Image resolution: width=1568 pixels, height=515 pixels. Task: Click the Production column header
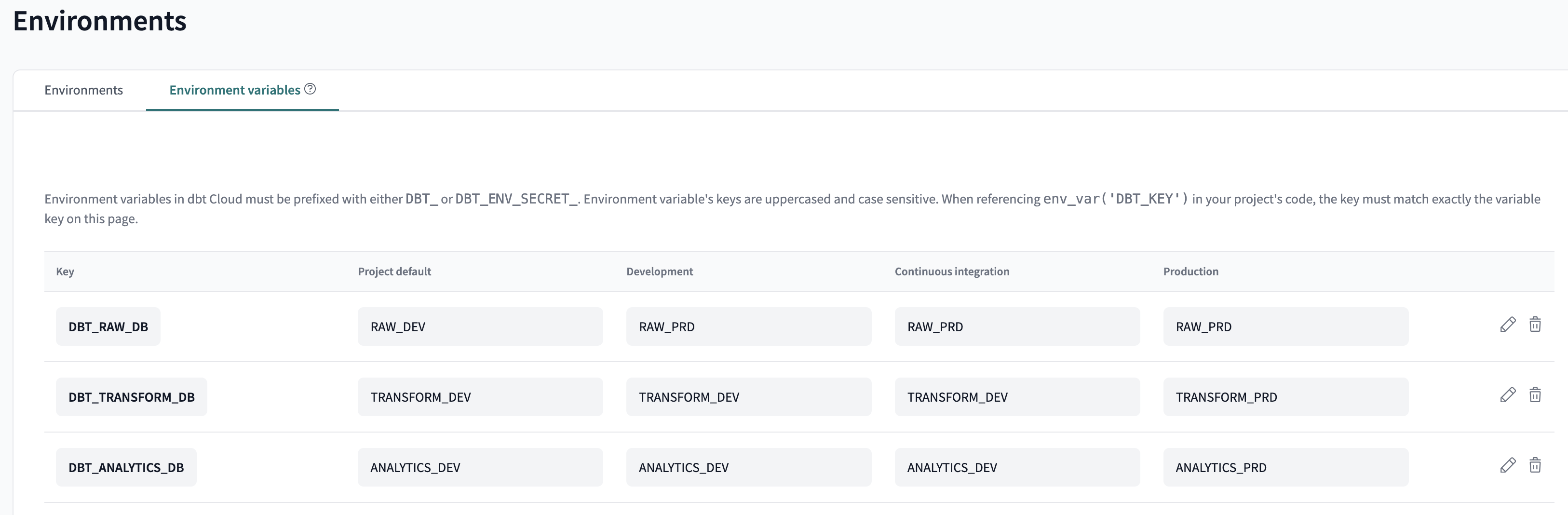coord(1190,271)
